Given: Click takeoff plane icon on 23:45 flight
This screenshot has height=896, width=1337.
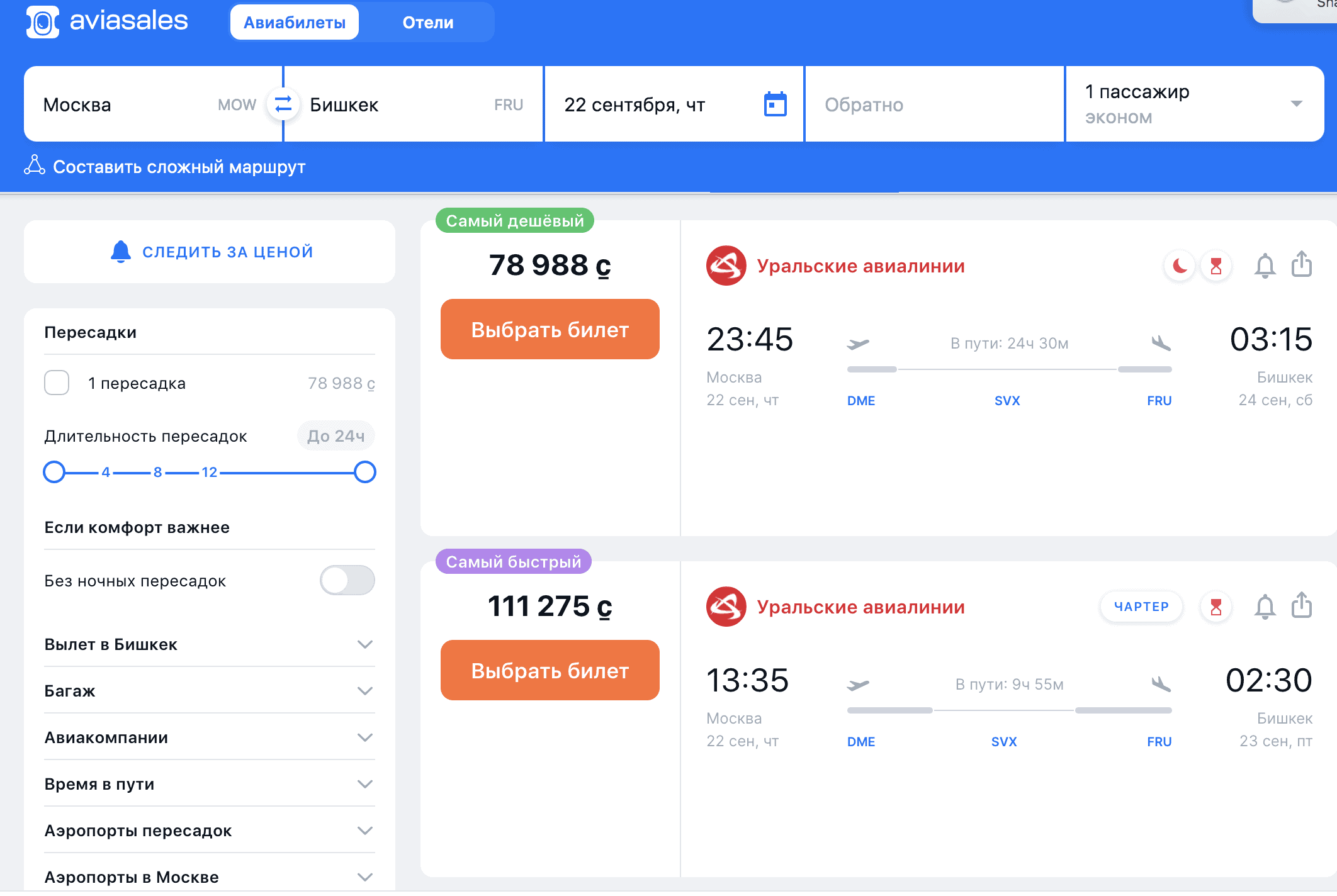Looking at the screenshot, I should (858, 344).
